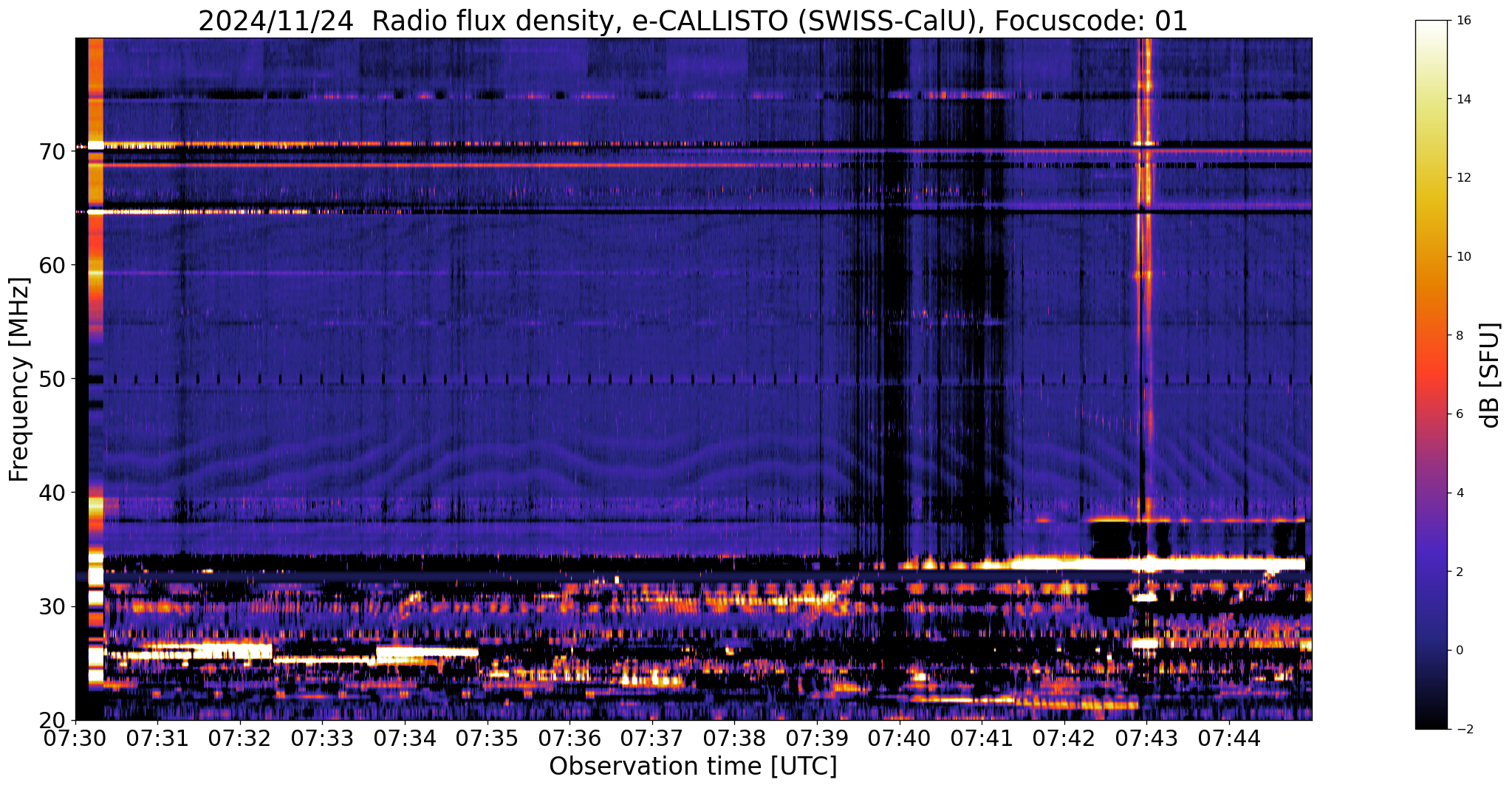Viewport: 1512px width, 788px height.
Task: Click the 'Observation time [UTC]' axis label
Action: coord(693,767)
